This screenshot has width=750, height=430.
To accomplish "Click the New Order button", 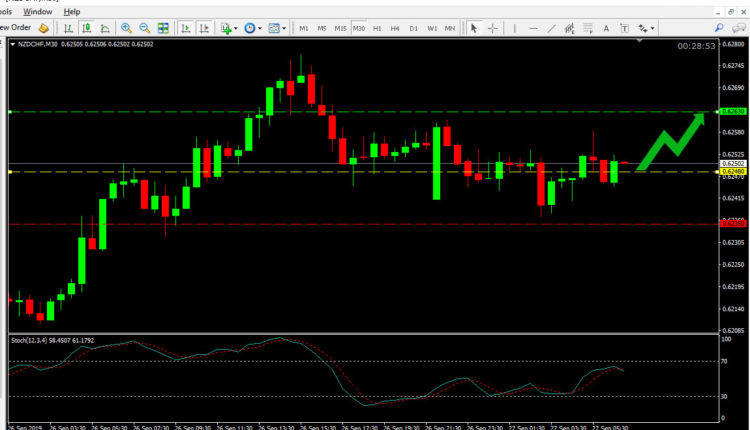I will click(x=15, y=28).
